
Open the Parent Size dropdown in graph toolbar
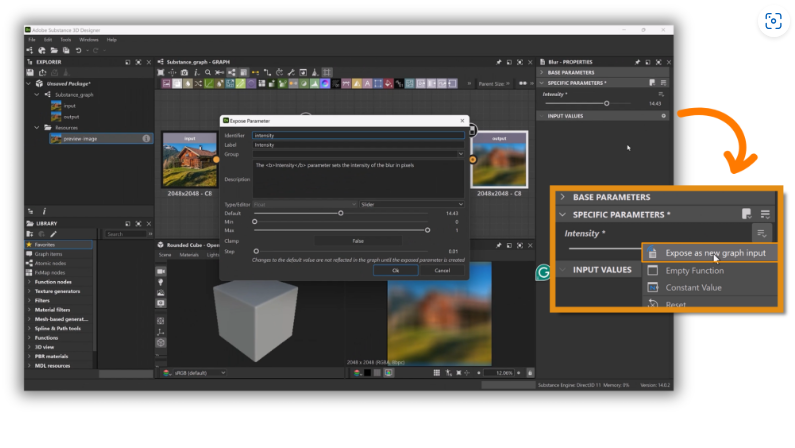494,84
